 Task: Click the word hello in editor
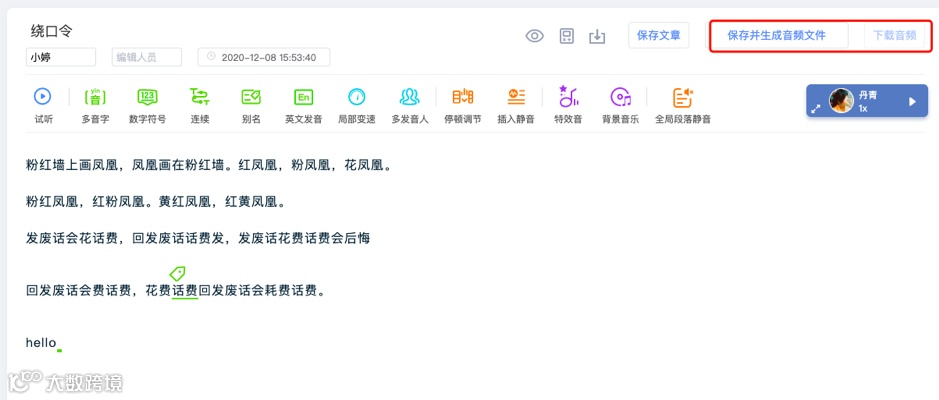(x=41, y=343)
